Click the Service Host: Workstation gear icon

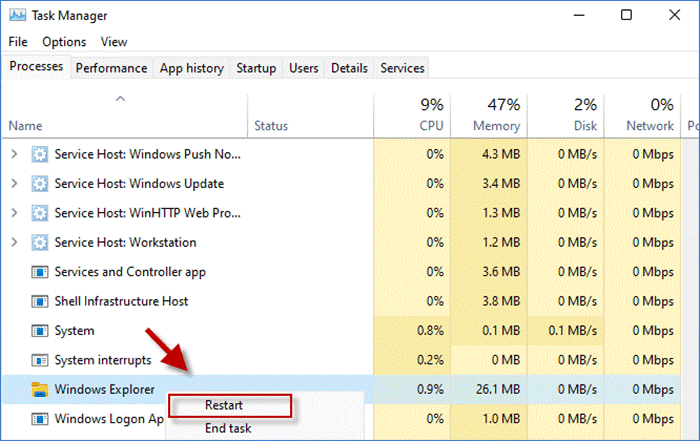point(40,243)
